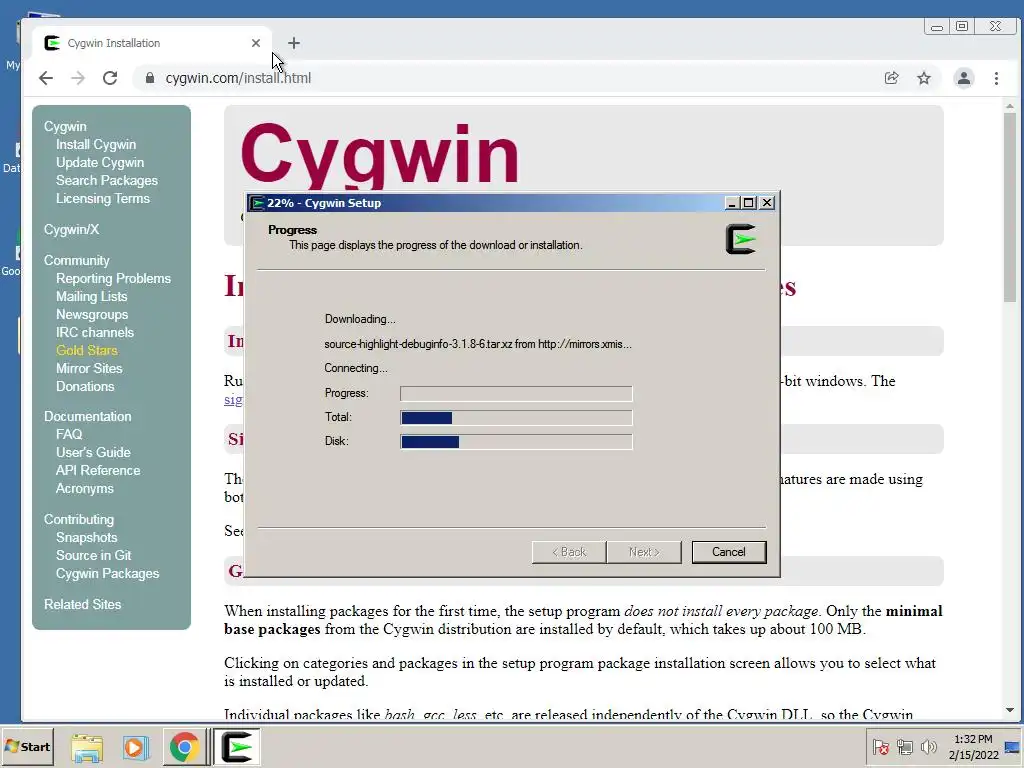This screenshot has height=768, width=1024.
Task: Click the Show desktop tray button
Action: pyautogui.click(x=1013, y=747)
